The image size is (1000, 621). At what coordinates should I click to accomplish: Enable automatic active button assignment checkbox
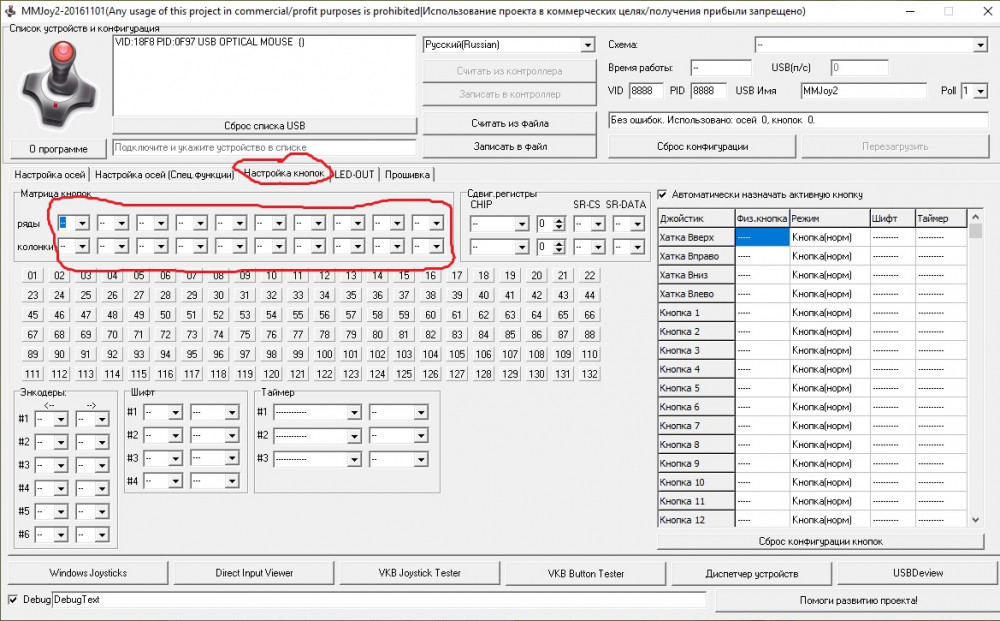pyautogui.click(x=663, y=195)
